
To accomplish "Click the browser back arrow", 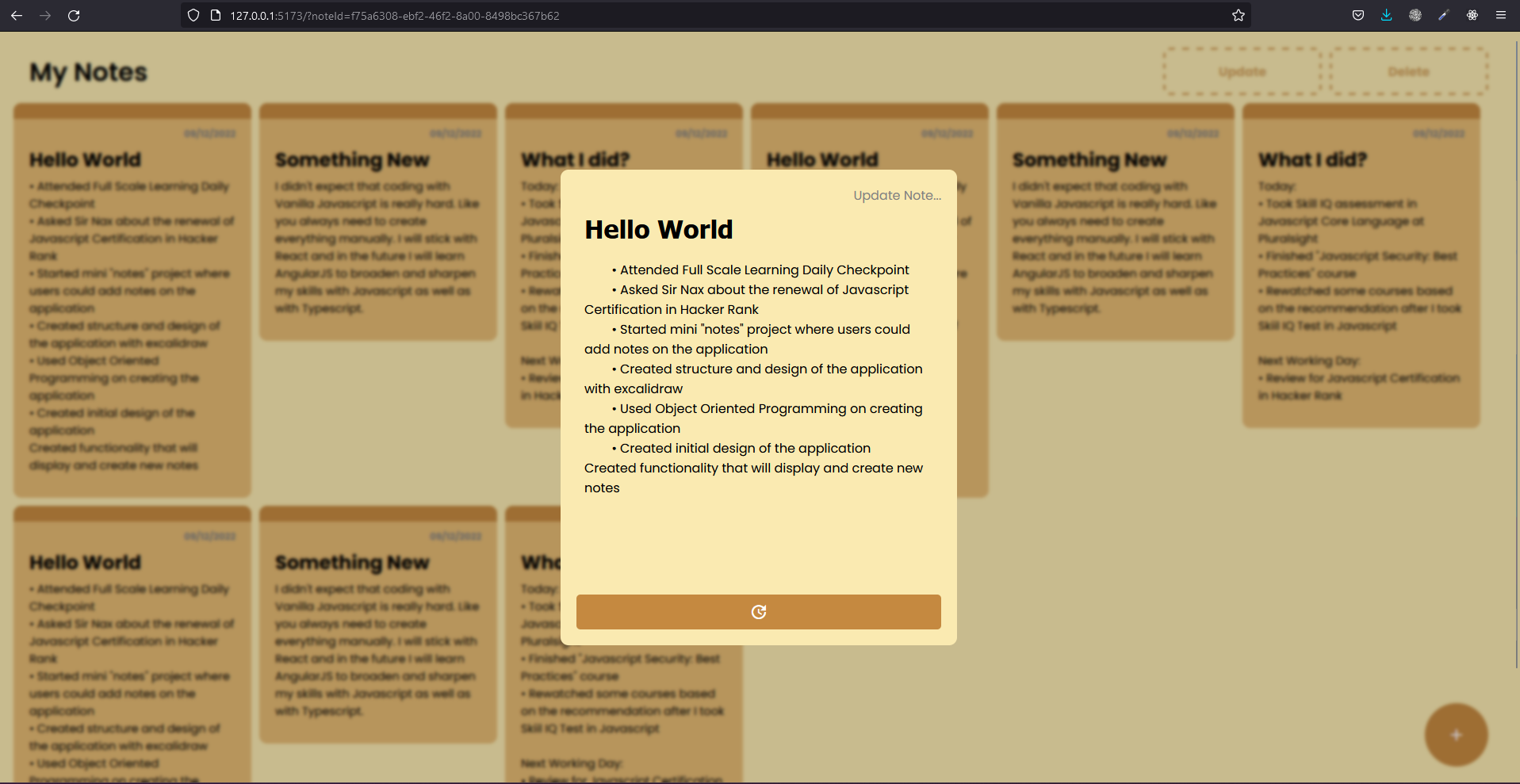I will pyautogui.click(x=17, y=16).
